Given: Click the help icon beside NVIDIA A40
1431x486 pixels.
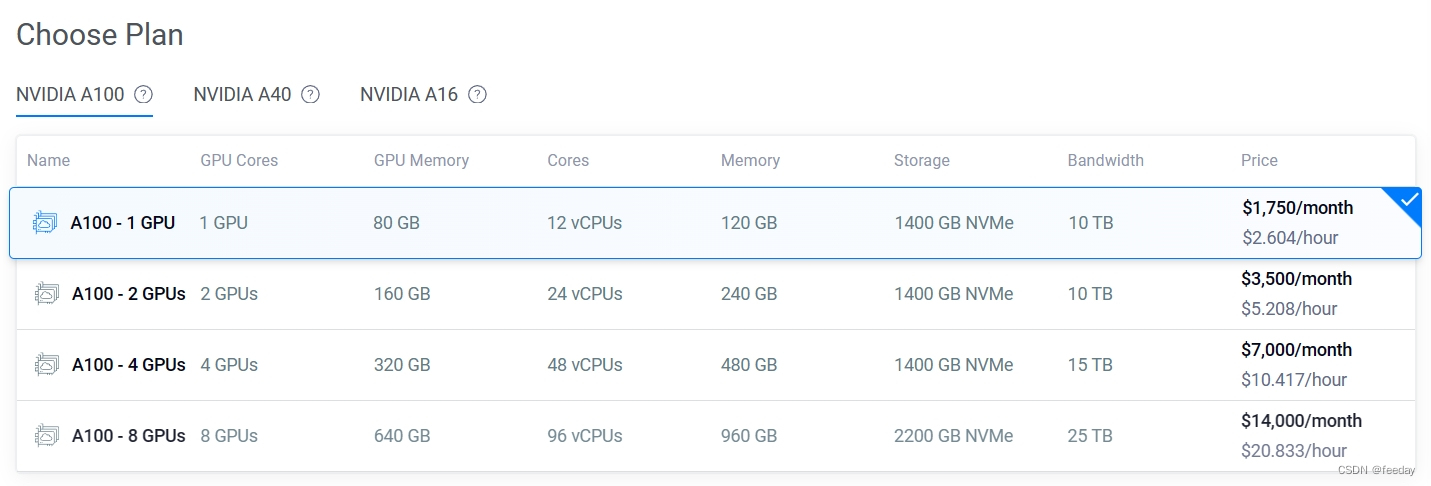Looking at the screenshot, I should pos(311,95).
